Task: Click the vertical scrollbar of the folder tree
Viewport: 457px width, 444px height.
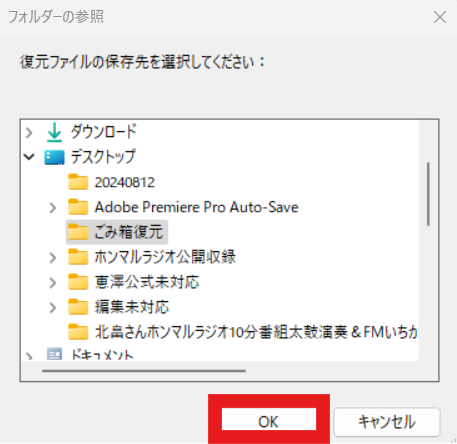Action: click(428, 194)
